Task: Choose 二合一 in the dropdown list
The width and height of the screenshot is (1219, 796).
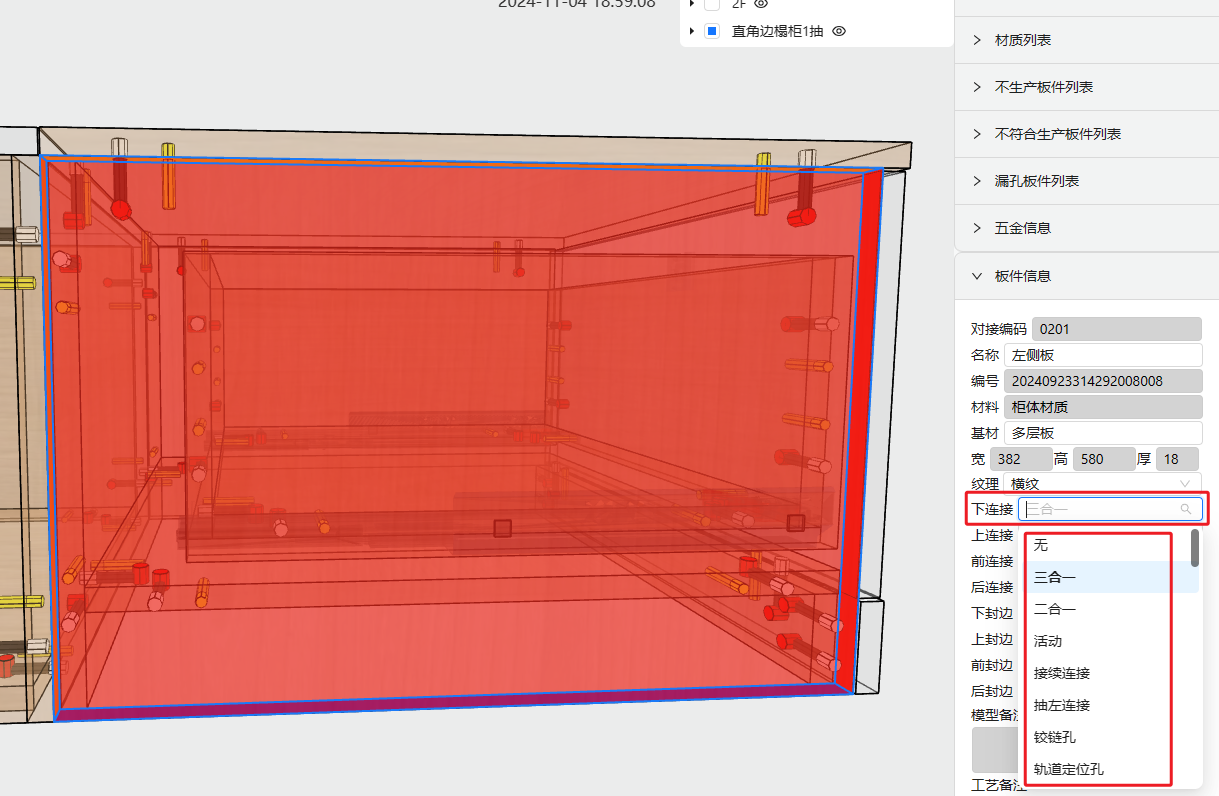Action: pyautogui.click(x=1055, y=609)
